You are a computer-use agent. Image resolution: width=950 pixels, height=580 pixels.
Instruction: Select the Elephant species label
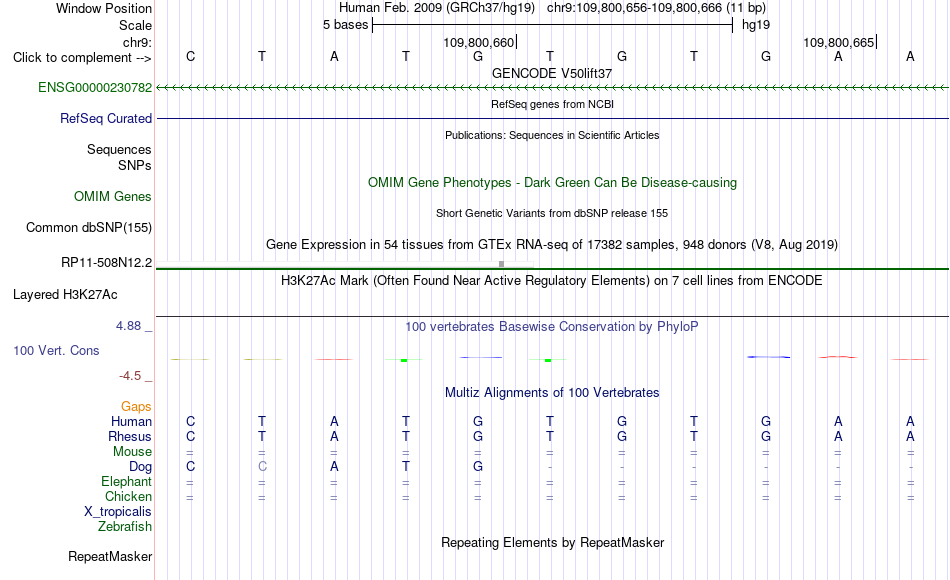(x=126, y=481)
